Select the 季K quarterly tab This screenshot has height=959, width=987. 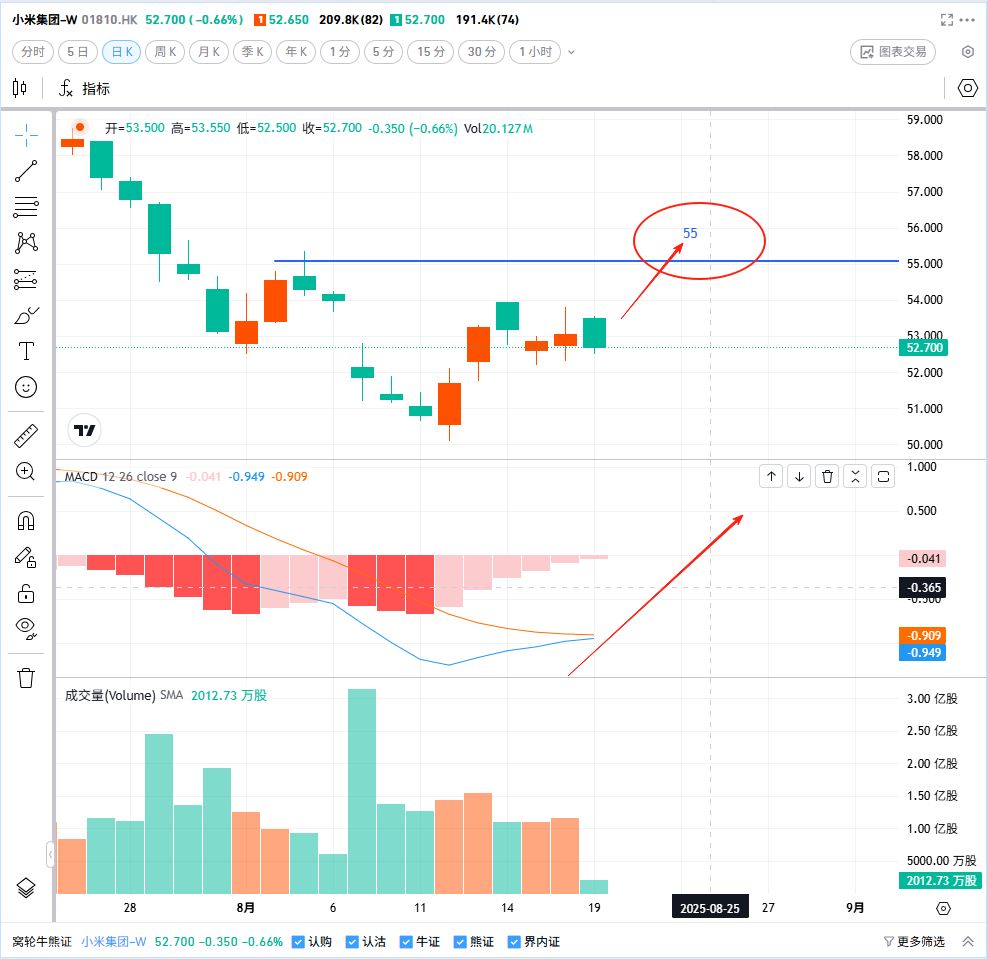(252, 52)
